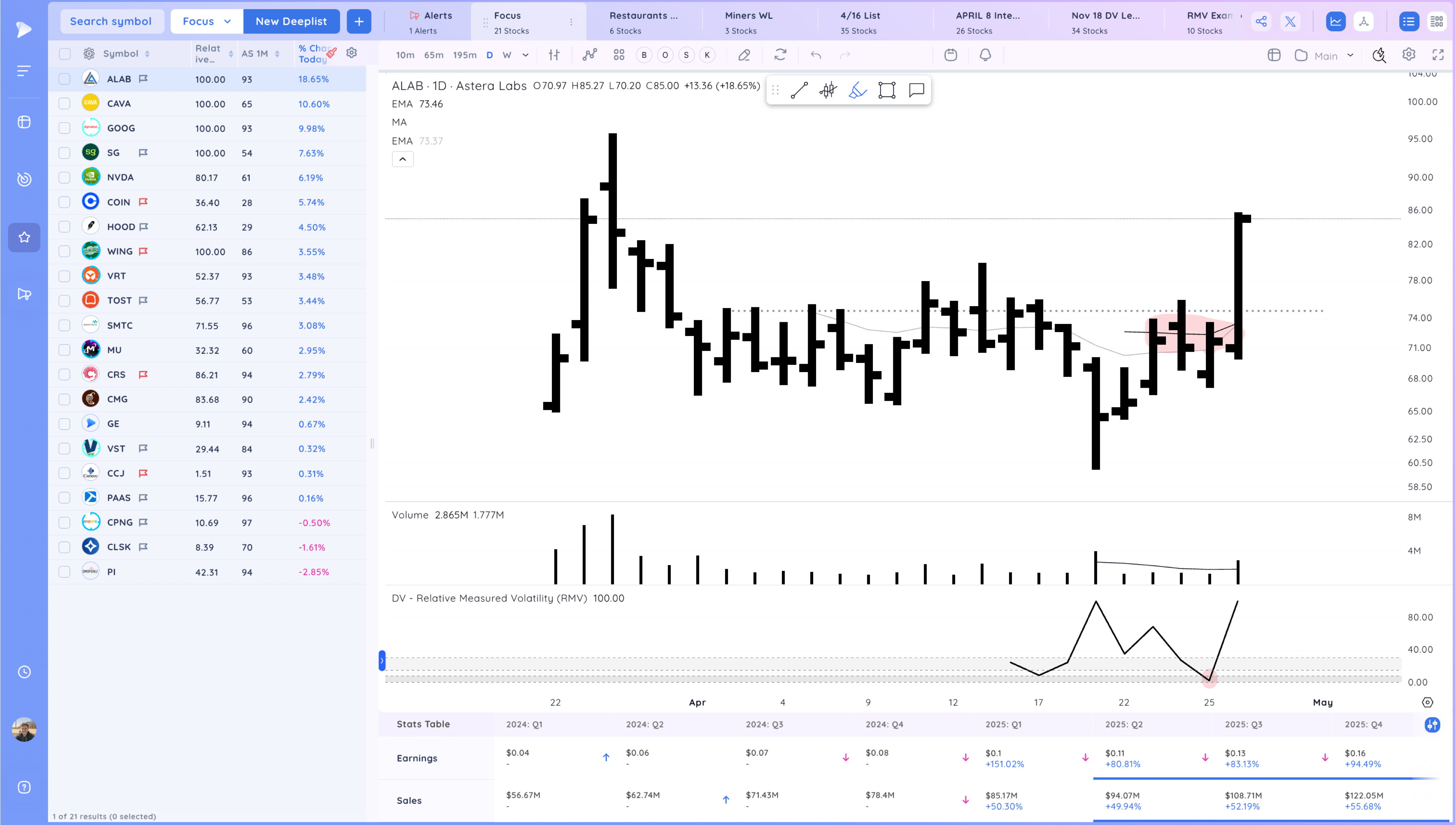Open the chart settings gear icon

(1409, 54)
